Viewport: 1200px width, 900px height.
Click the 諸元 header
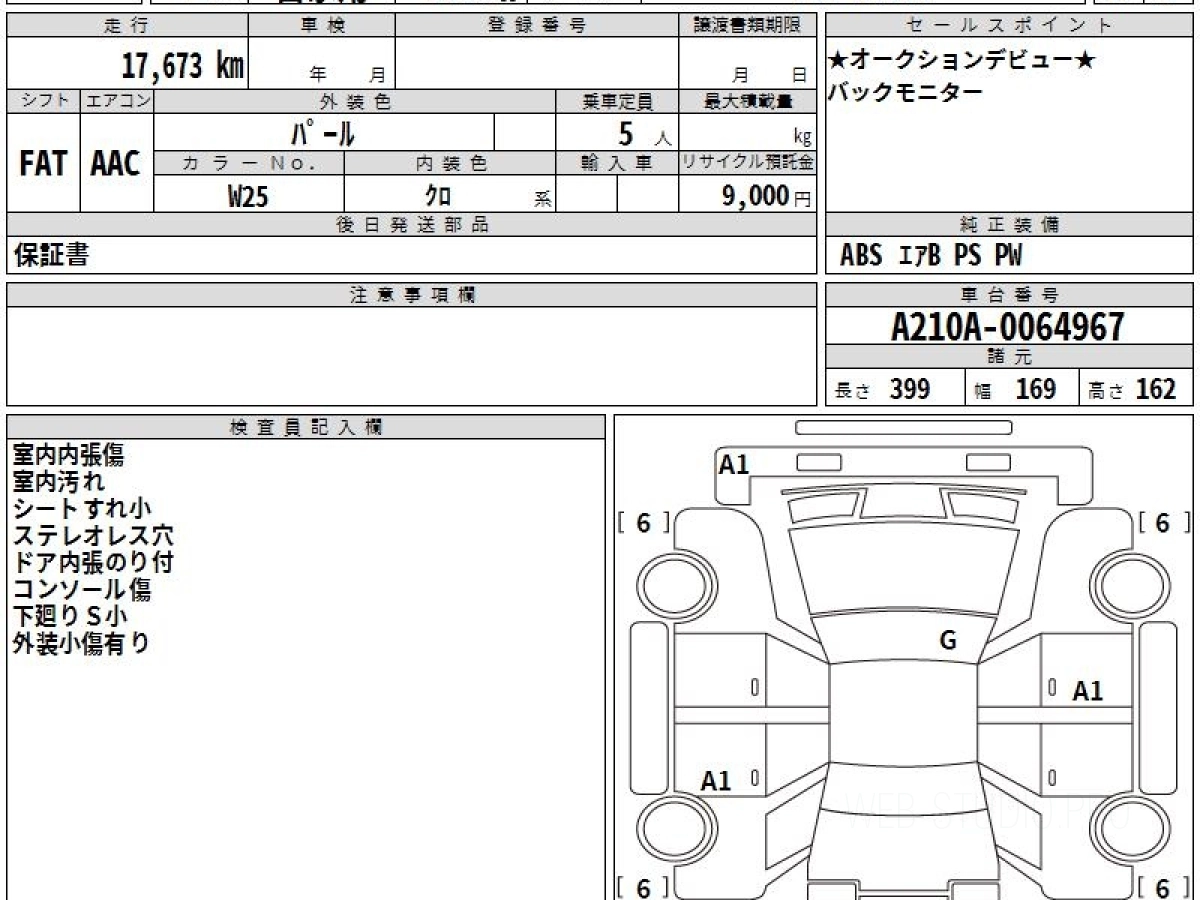point(1010,357)
